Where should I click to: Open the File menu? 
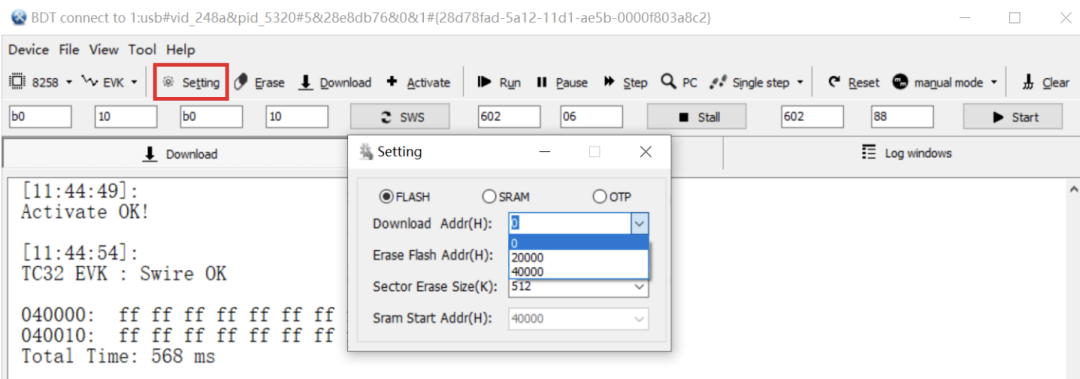pos(69,50)
